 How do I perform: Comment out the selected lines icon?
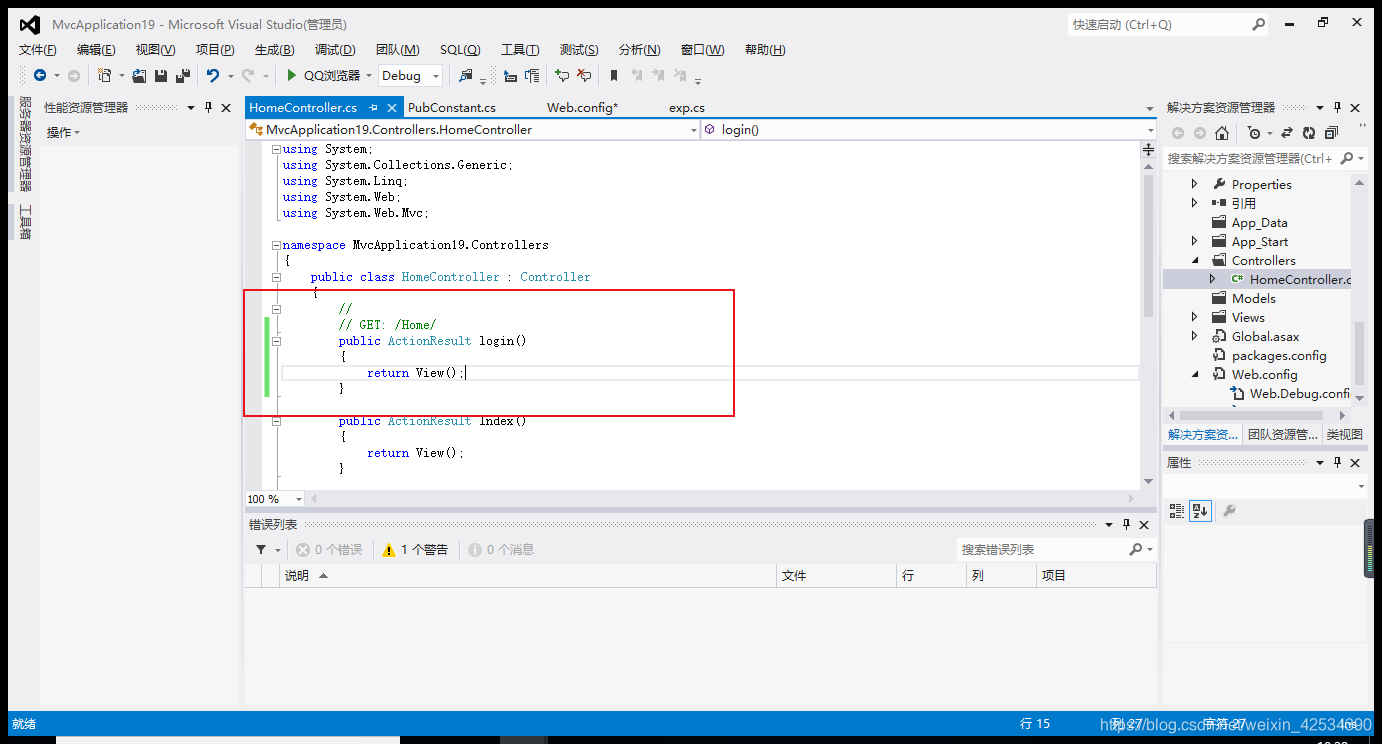click(x=562, y=75)
